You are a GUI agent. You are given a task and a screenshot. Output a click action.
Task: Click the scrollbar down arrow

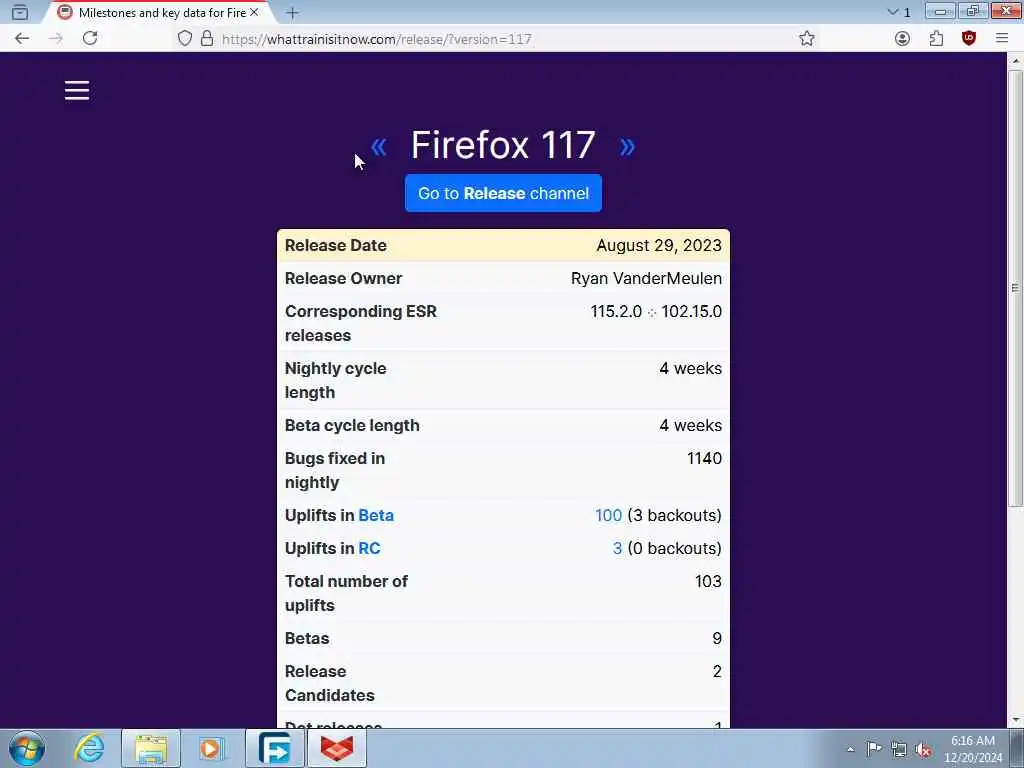pos(1015,720)
